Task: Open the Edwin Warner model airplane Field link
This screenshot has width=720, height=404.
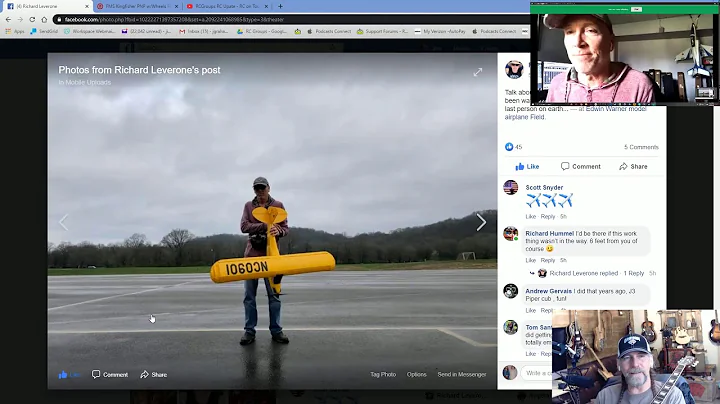Action: pos(576,113)
